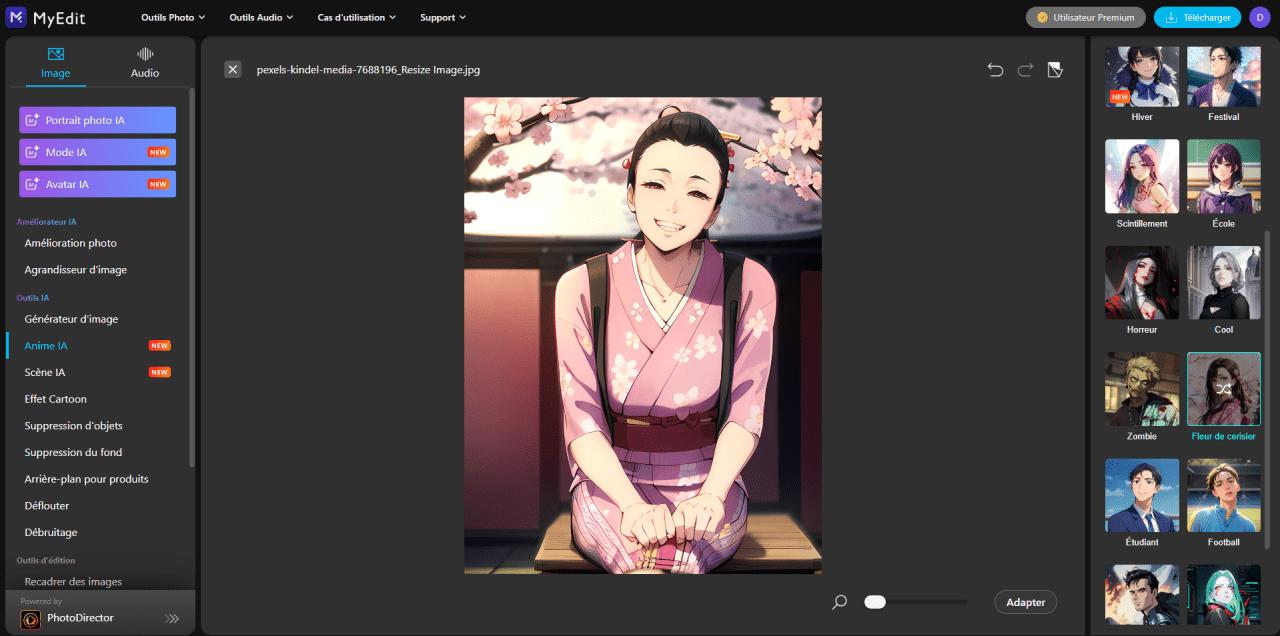1280x636 pixels.
Task: Open the Avatar IA tool
Action: point(97,183)
